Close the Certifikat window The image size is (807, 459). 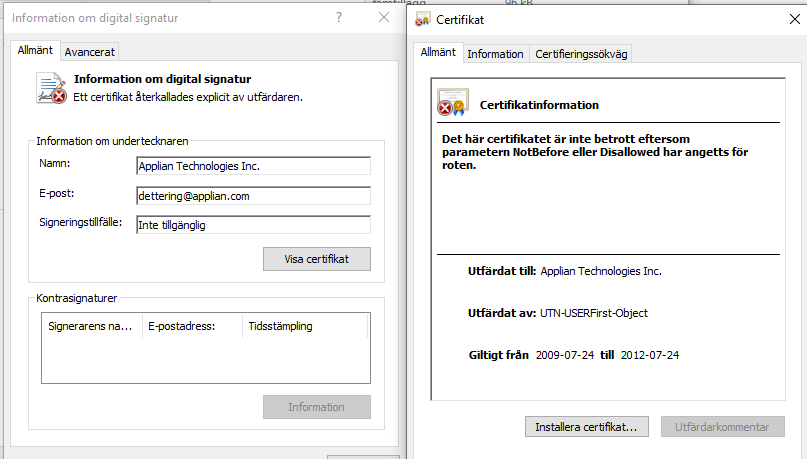(795, 20)
